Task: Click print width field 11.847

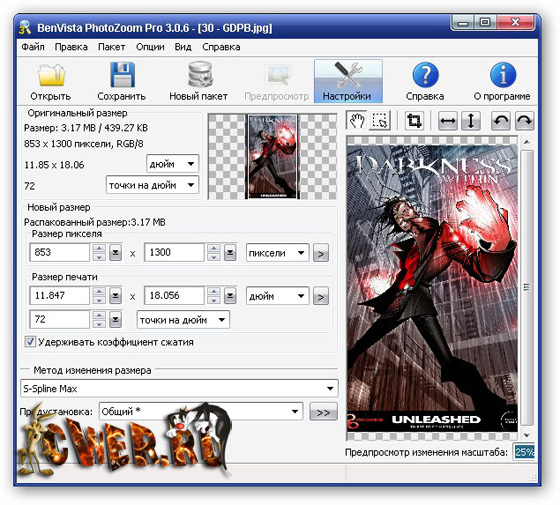Action: [60, 296]
